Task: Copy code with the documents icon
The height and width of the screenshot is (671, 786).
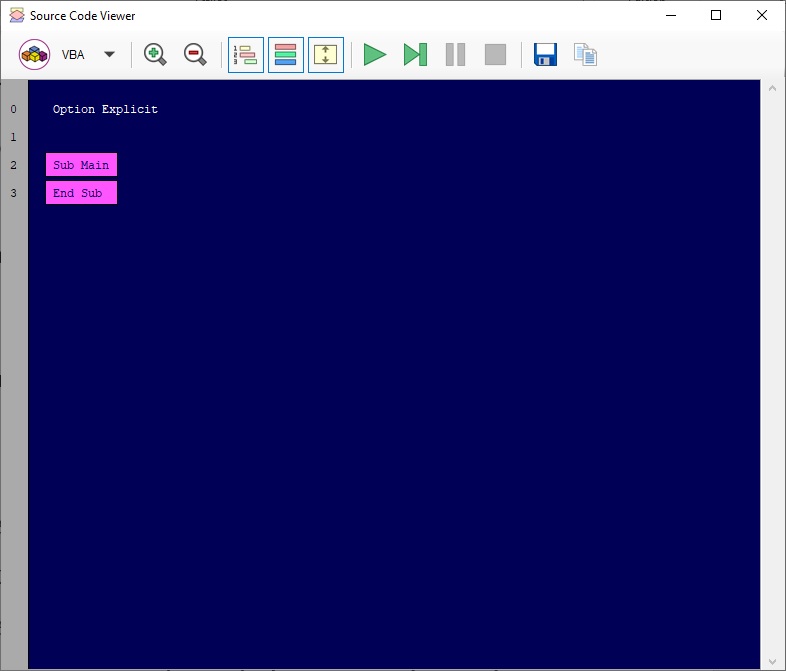Action: point(585,55)
